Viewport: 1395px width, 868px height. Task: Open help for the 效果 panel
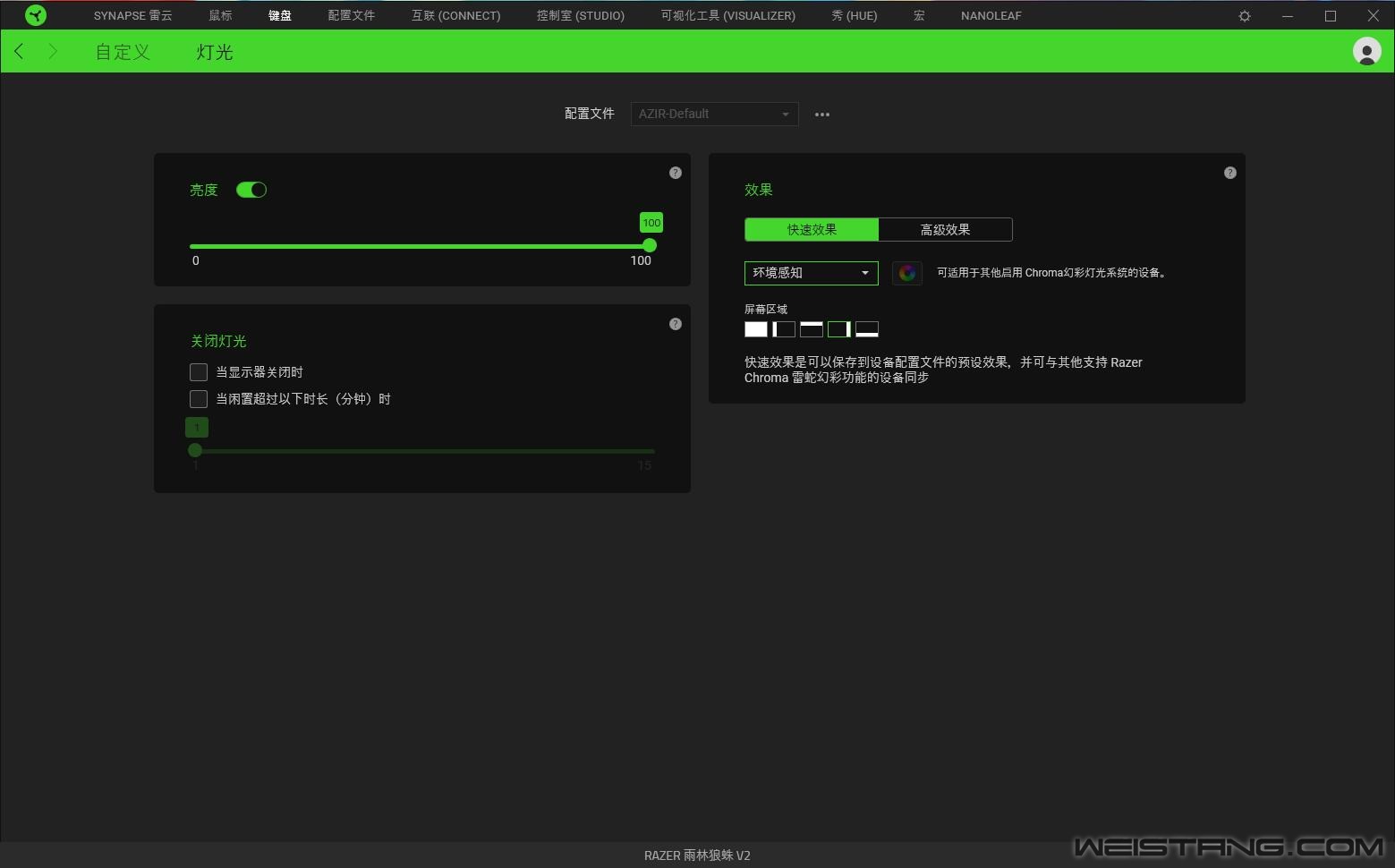[x=1230, y=173]
